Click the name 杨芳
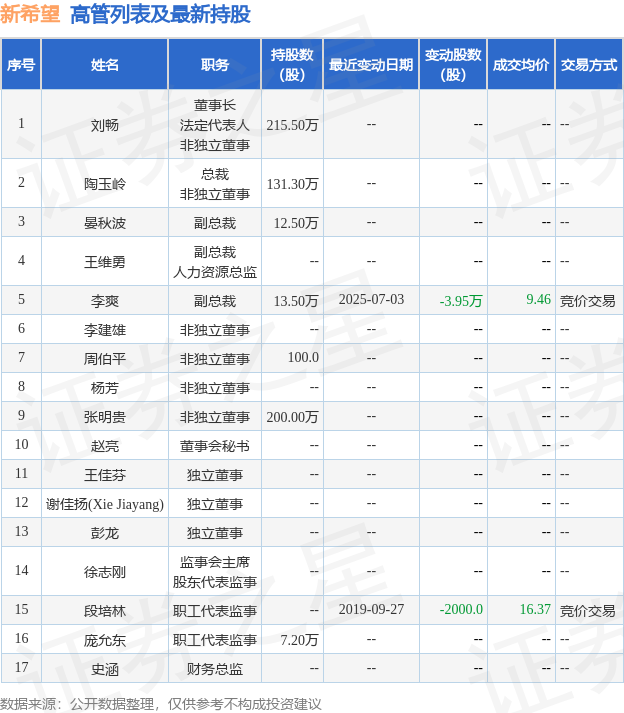The width and height of the screenshot is (624, 713). (105, 388)
